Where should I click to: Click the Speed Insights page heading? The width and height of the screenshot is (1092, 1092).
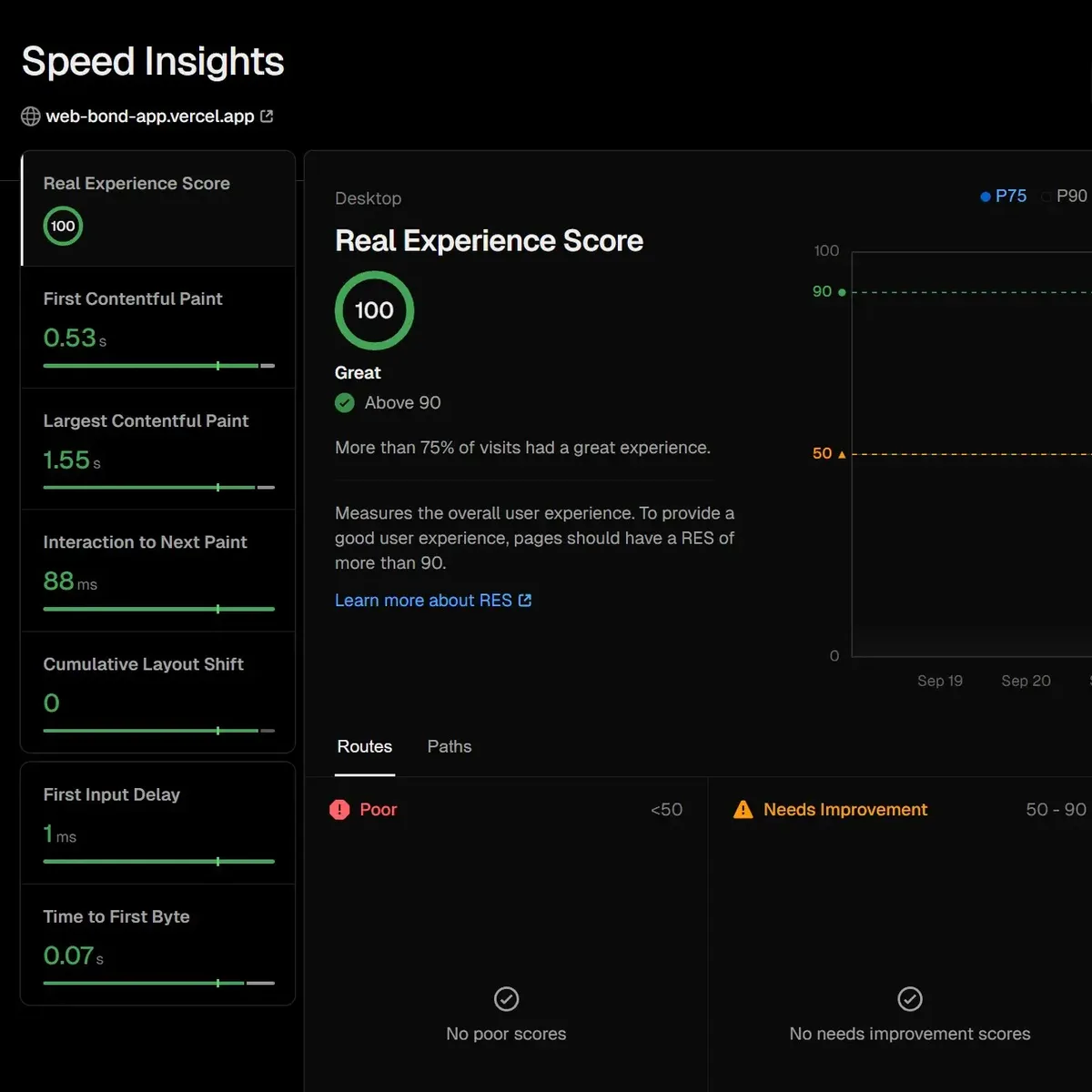tap(153, 62)
